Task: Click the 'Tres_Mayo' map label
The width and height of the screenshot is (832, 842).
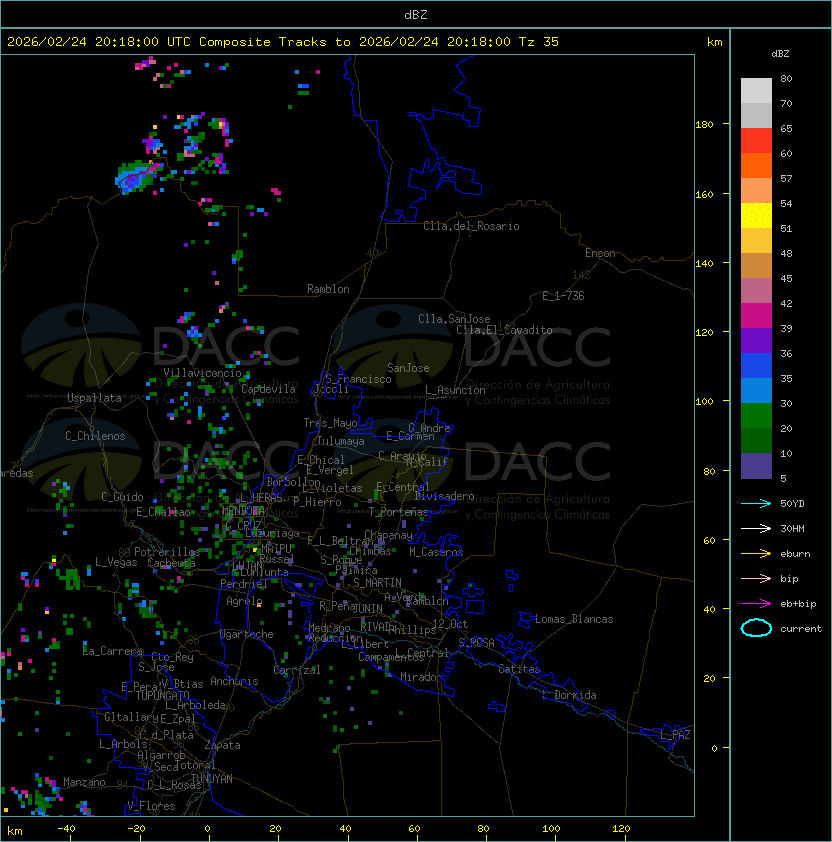Action: click(330, 423)
